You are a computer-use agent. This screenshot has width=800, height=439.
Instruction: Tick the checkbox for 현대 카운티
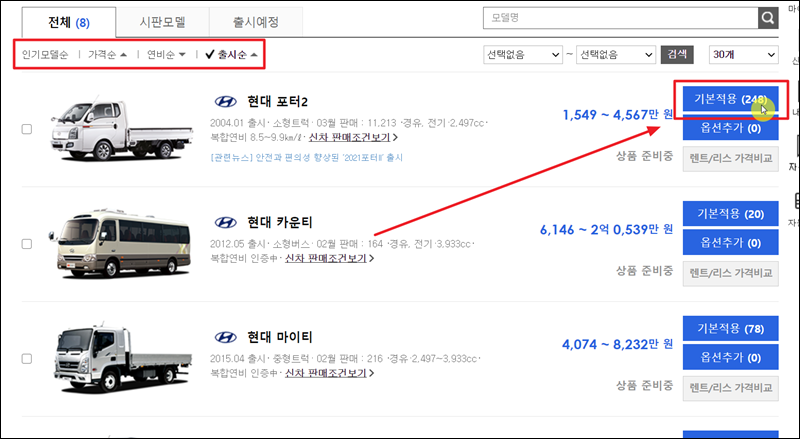27,244
